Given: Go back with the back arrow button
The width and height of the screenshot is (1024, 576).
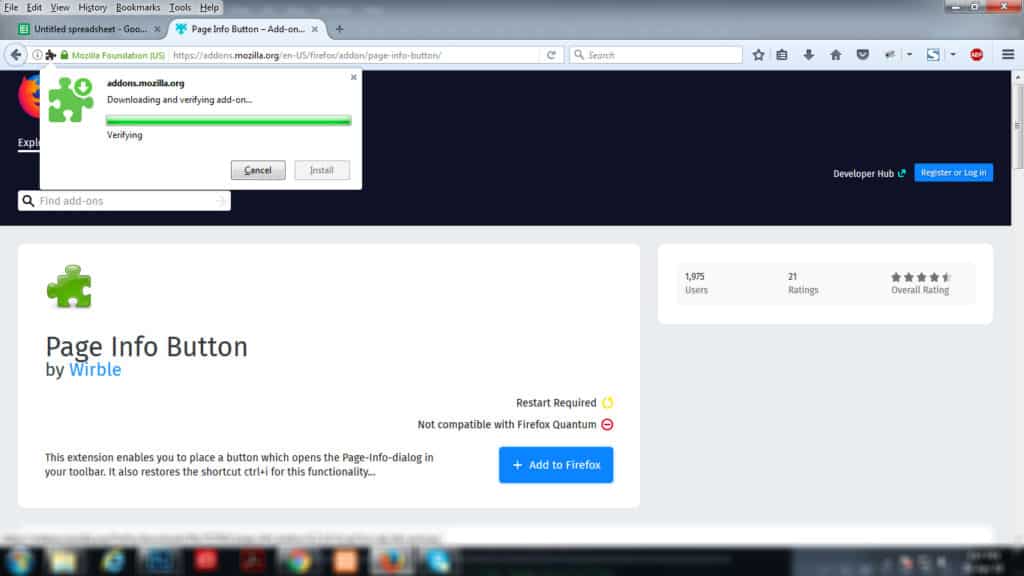Looking at the screenshot, I should click(x=16, y=55).
